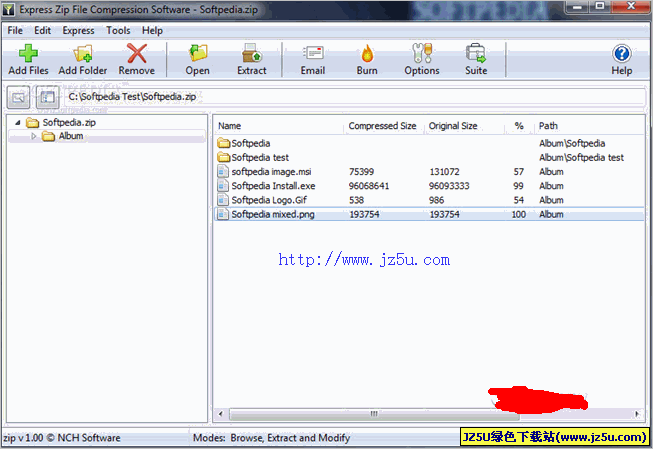Expand the Album tree node
Image resolution: width=653 pixels, height=449 pixels.
(x=34, y=136)
